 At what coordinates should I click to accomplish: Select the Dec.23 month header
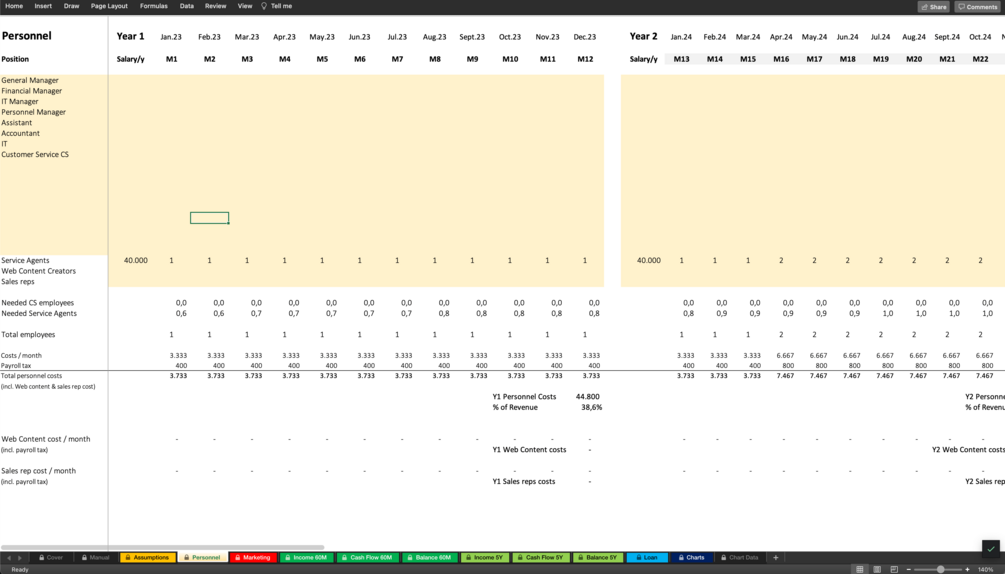585,37
